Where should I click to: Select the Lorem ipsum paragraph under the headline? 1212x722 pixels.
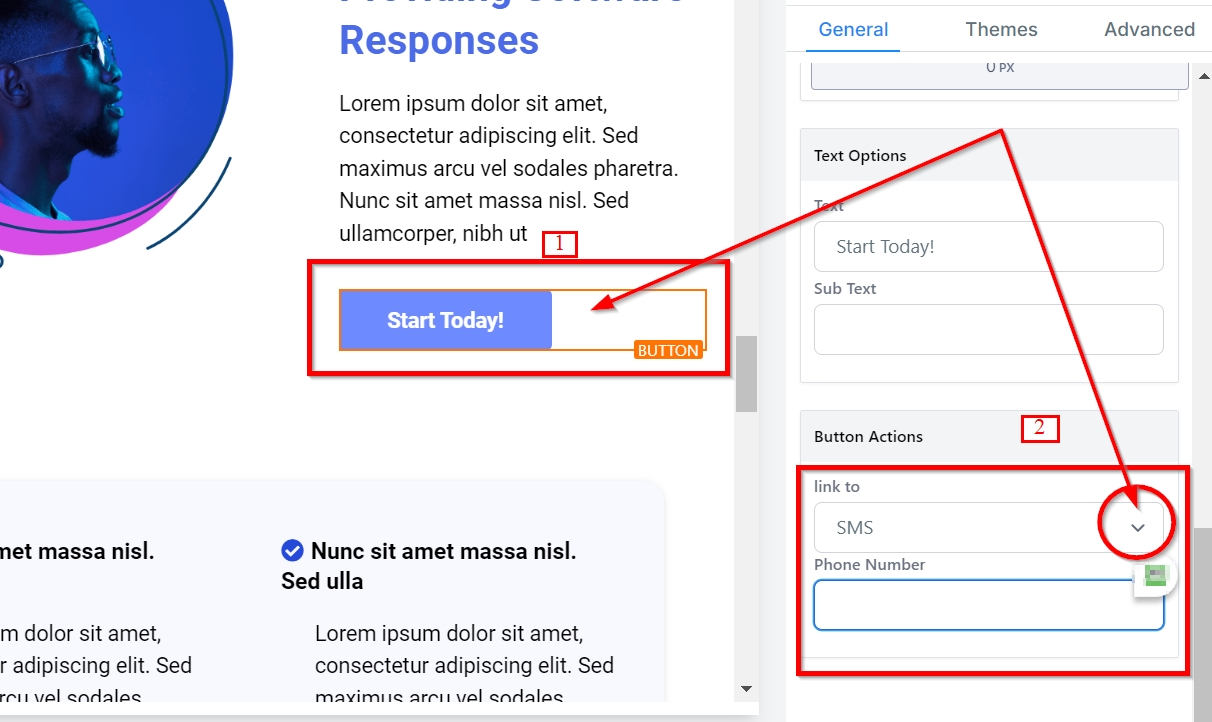510,168
